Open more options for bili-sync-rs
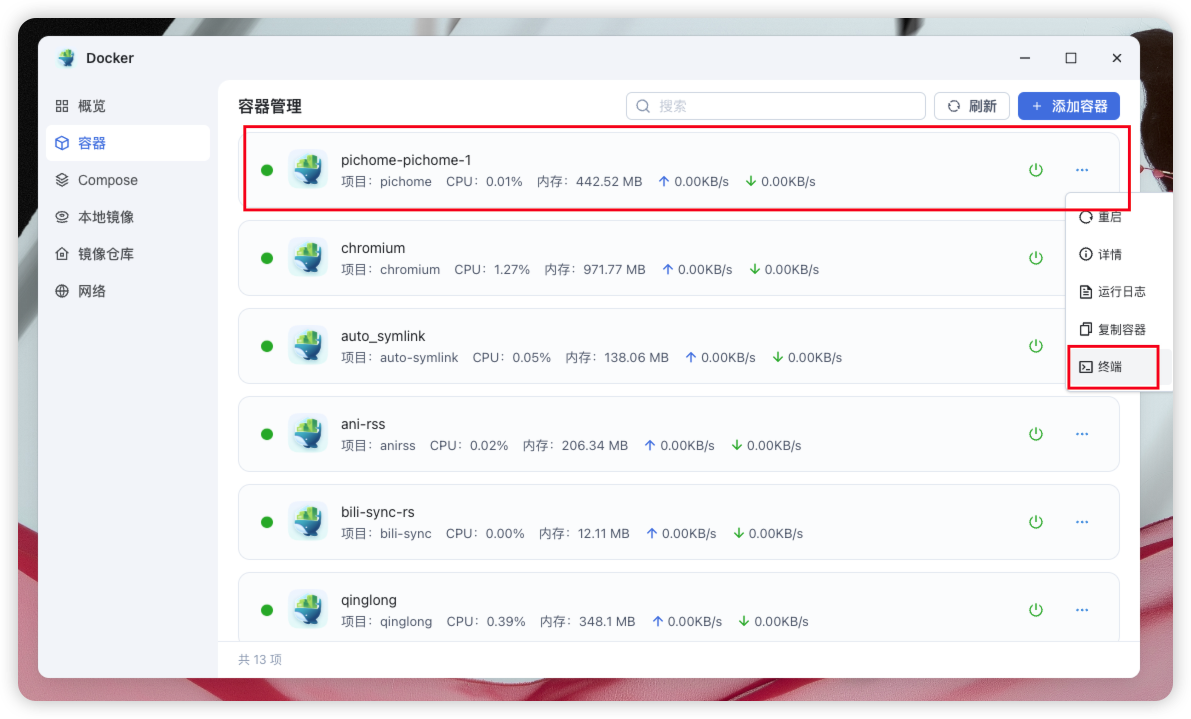 [x=1082, y=522]
